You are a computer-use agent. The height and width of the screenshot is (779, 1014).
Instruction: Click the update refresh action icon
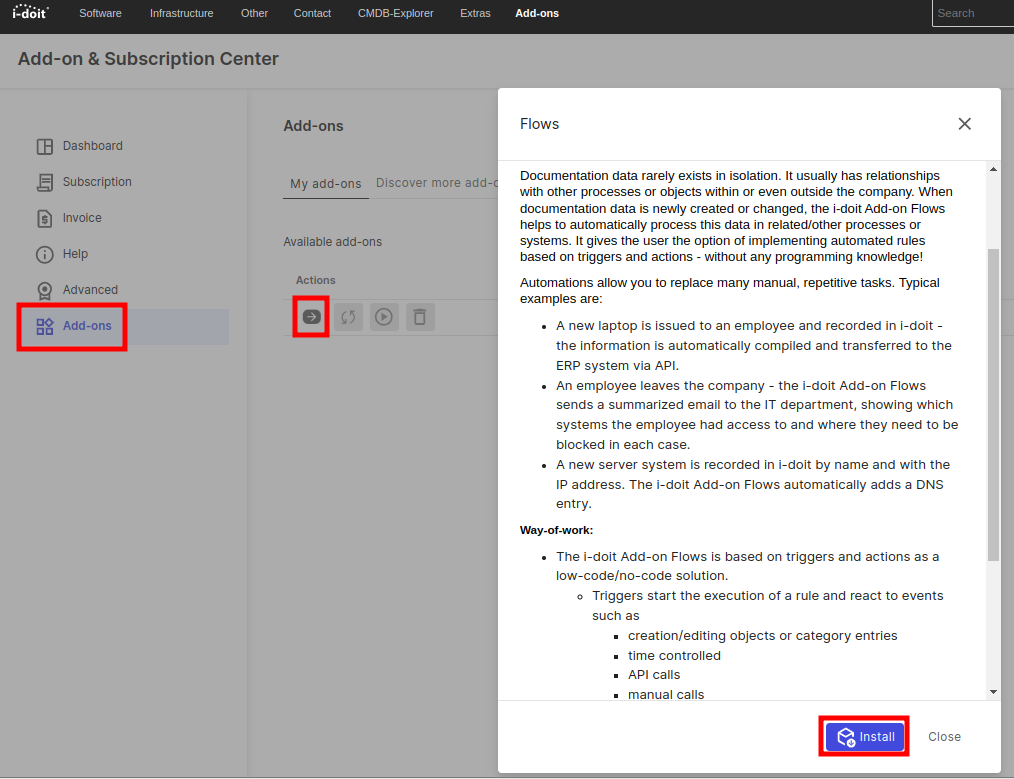tap(348, 317)
